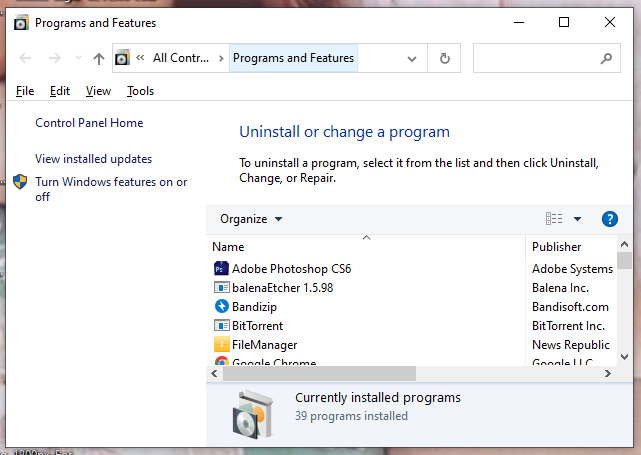Select Programs and Features breadcrumb
The width and height of the screenshot is (641, 455).
coord(293,58)
